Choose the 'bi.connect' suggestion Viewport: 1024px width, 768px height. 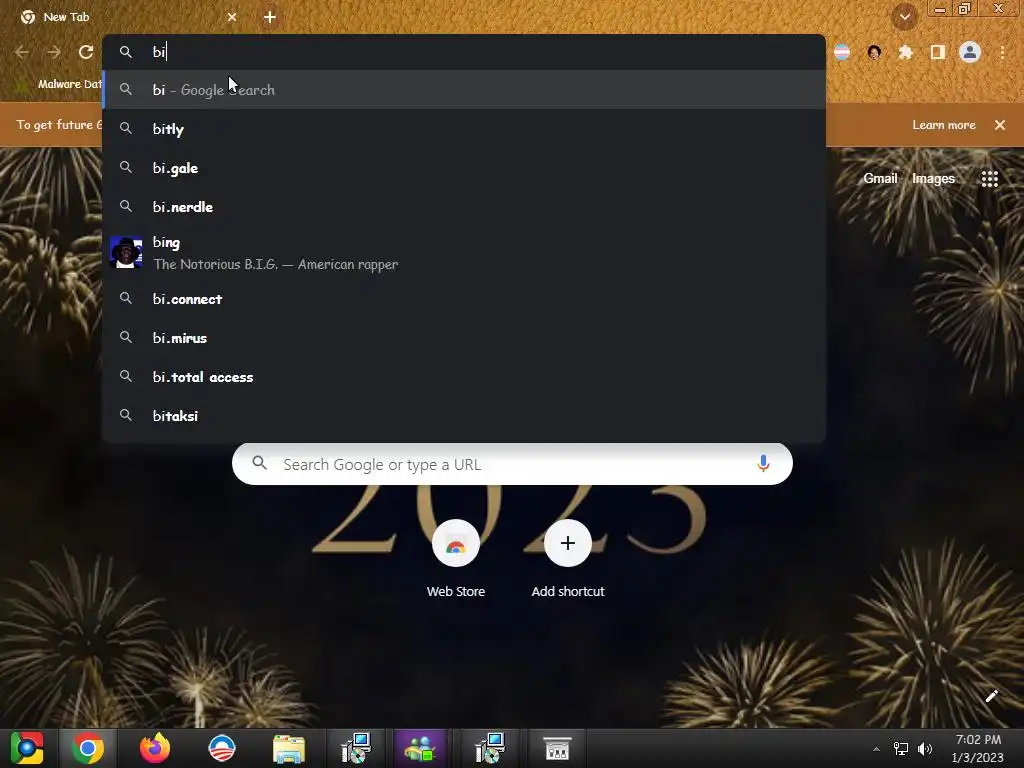pos(464,298)
